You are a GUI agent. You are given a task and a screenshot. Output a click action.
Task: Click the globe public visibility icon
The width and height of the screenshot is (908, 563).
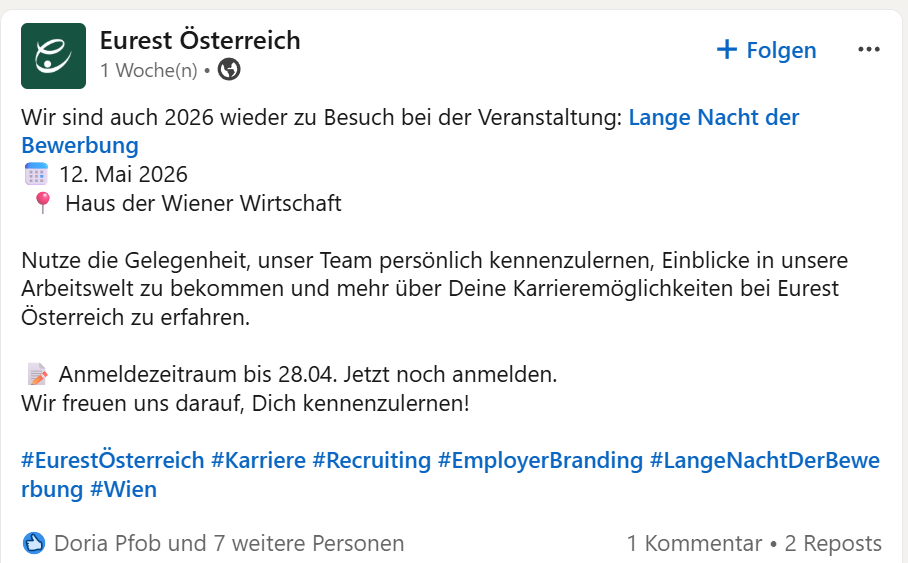pos(229,70)
